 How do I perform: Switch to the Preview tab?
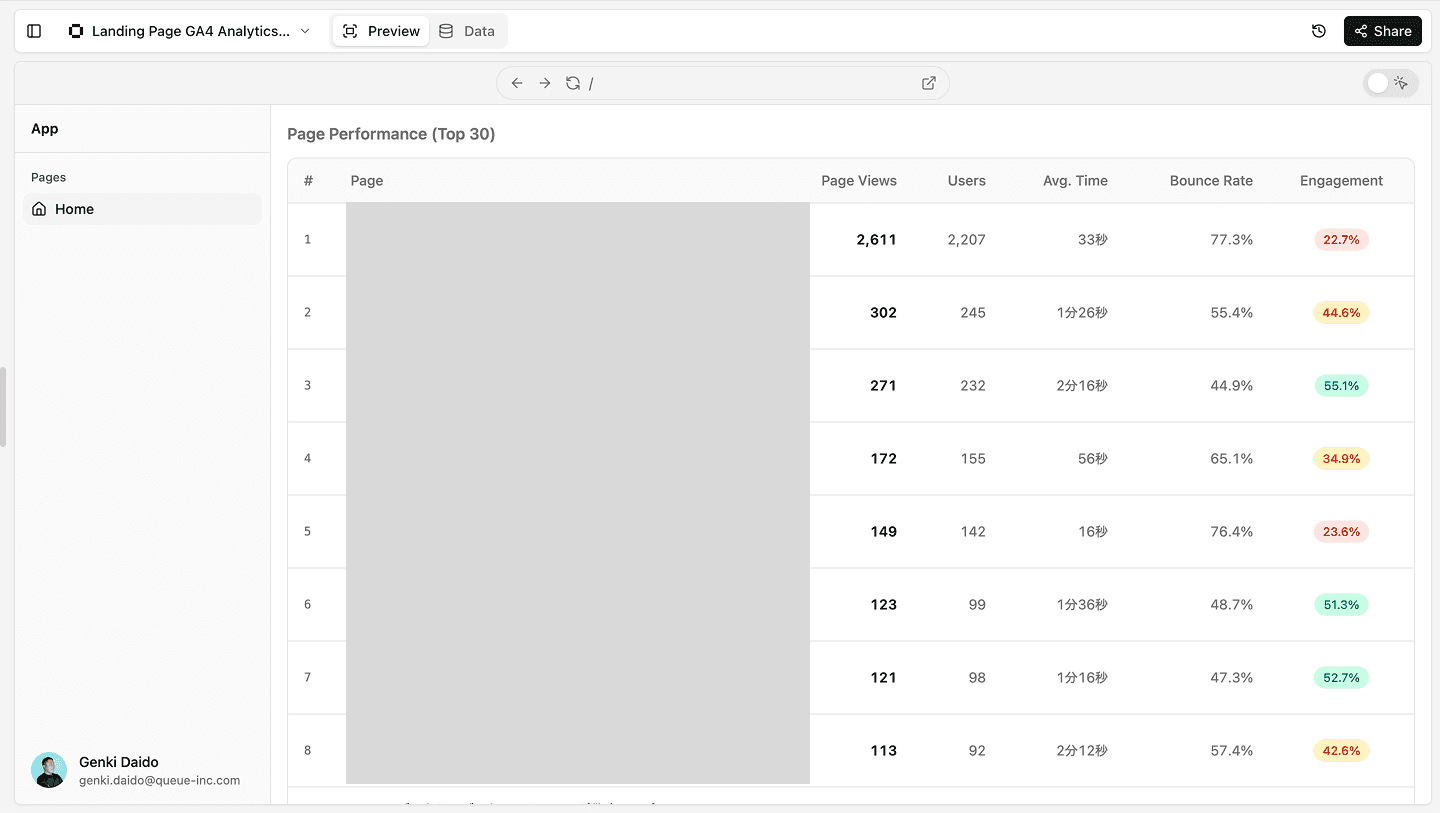point(381,31)
